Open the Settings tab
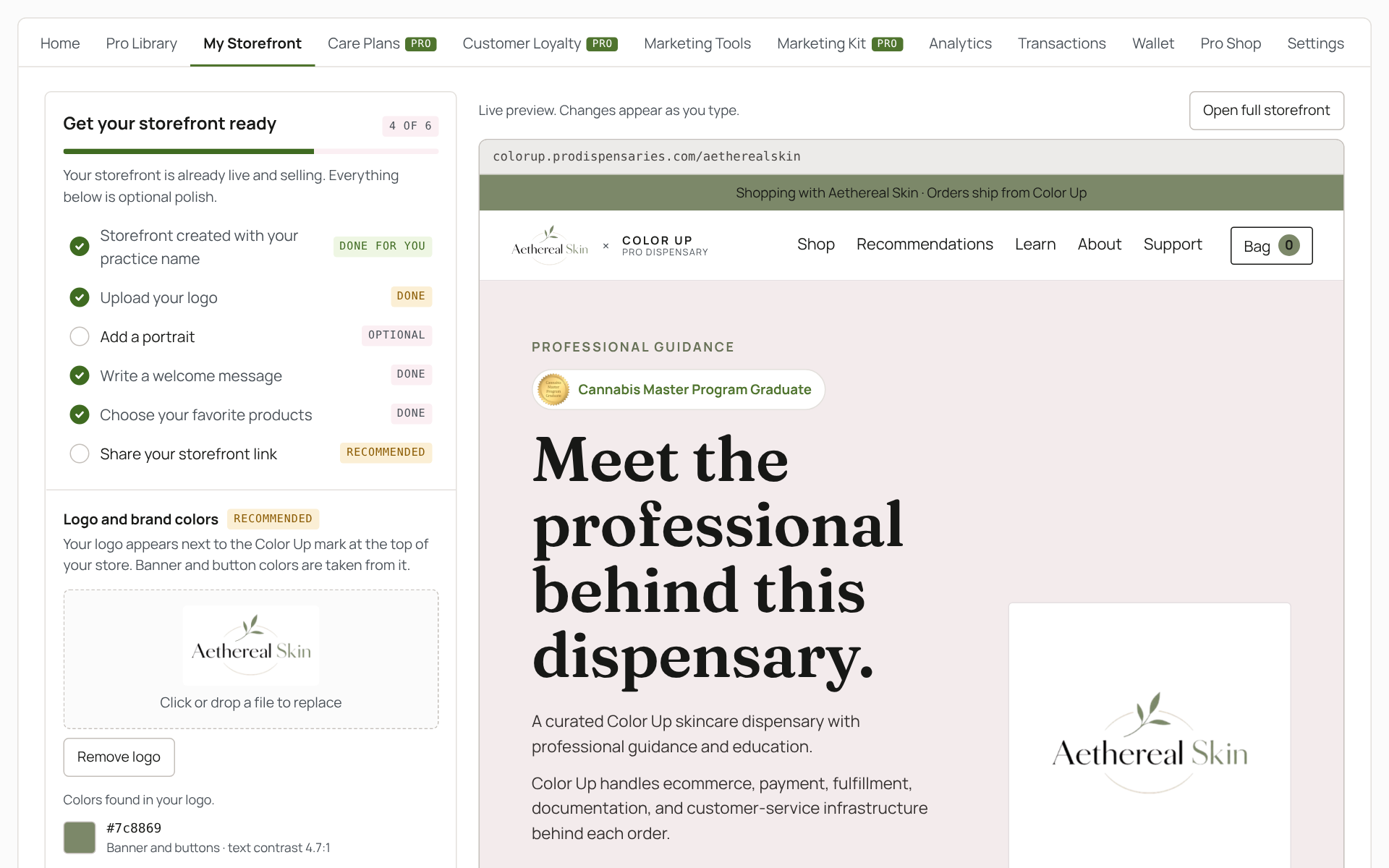This screenshot has width=1389, height=868. coord(1315,43)
